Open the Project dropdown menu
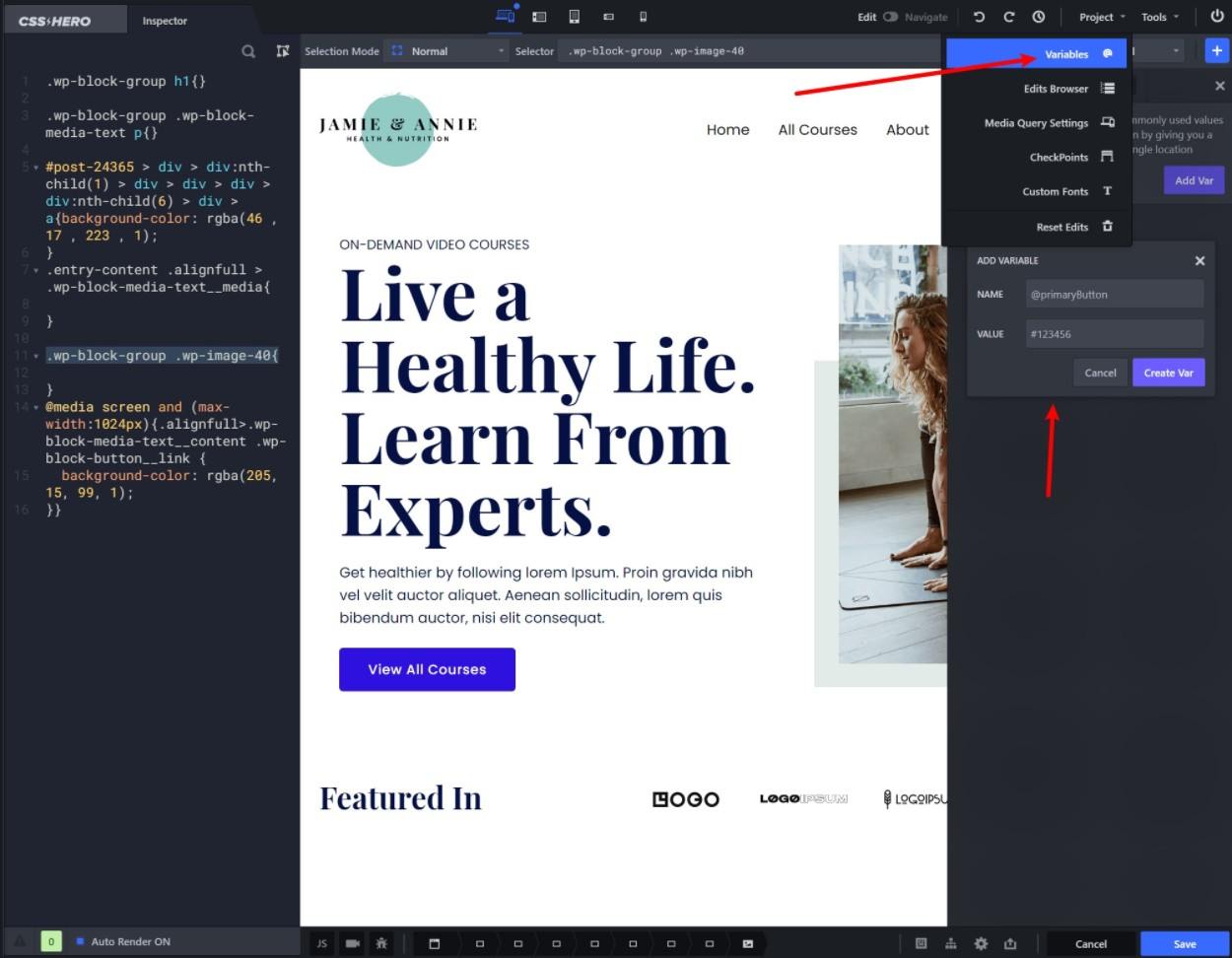Image resolution: width=1232 pixels, height=958 pixels. [1102, 17]
